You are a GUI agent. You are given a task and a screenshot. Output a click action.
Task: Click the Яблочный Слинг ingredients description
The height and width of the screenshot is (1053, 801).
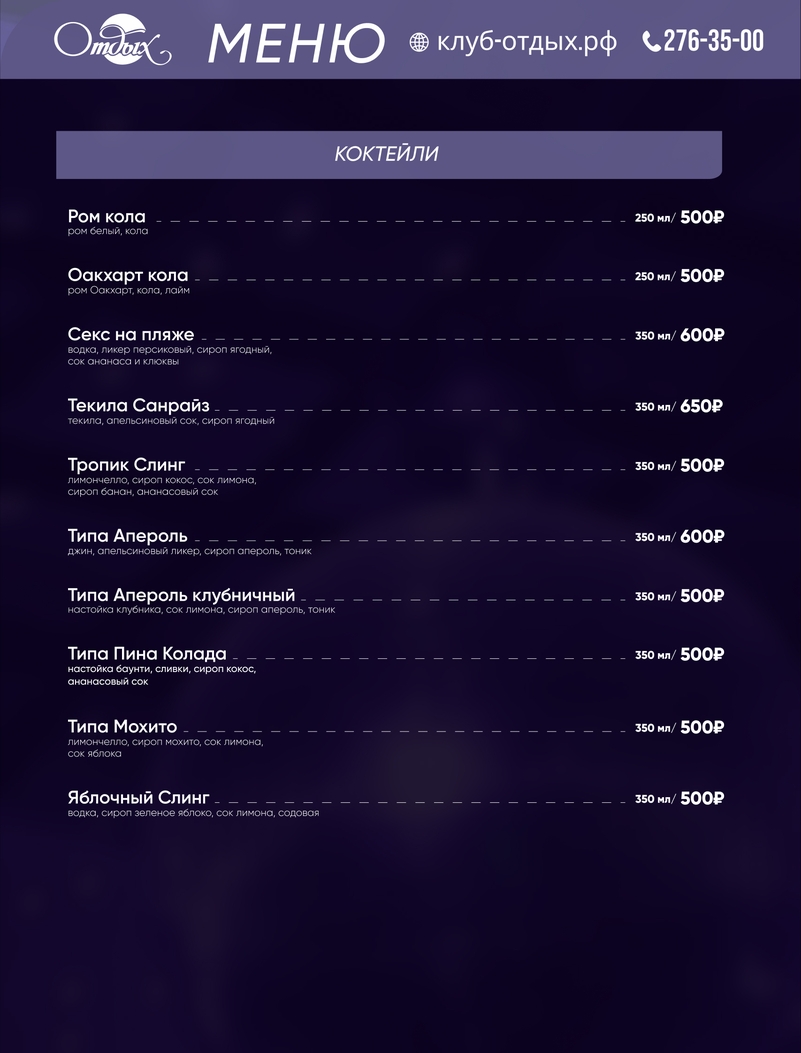pyautogui.click(x=193, y=813)
